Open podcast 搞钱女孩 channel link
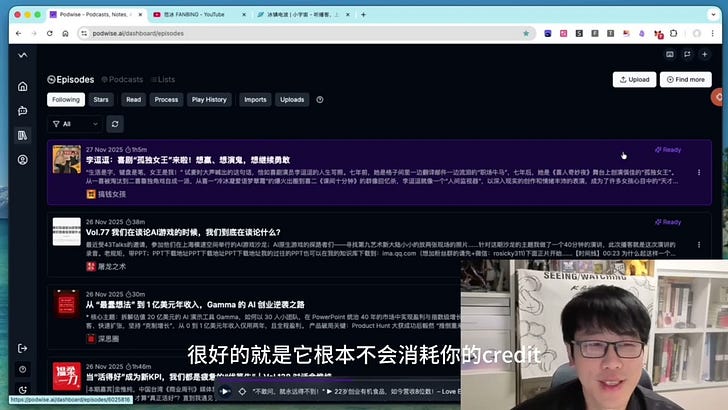The height and width of the screenshot is (410, 728). coord(106,194)
